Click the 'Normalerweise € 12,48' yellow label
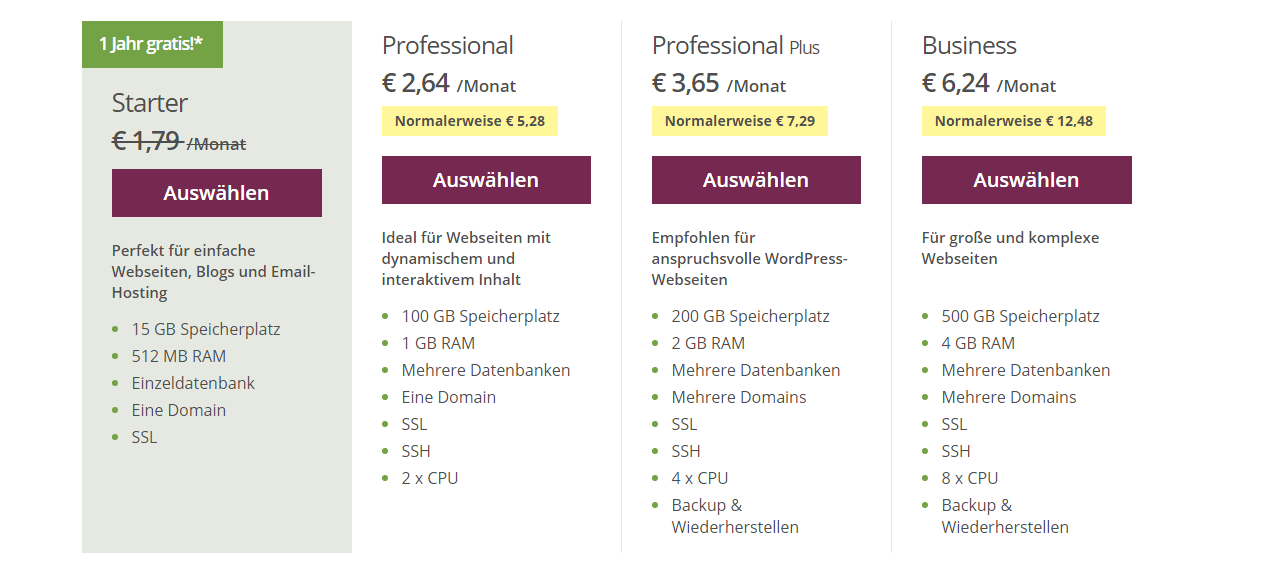Image resolution: width=1283 pixels, height=580 pixels. (x=1013, y=121)
